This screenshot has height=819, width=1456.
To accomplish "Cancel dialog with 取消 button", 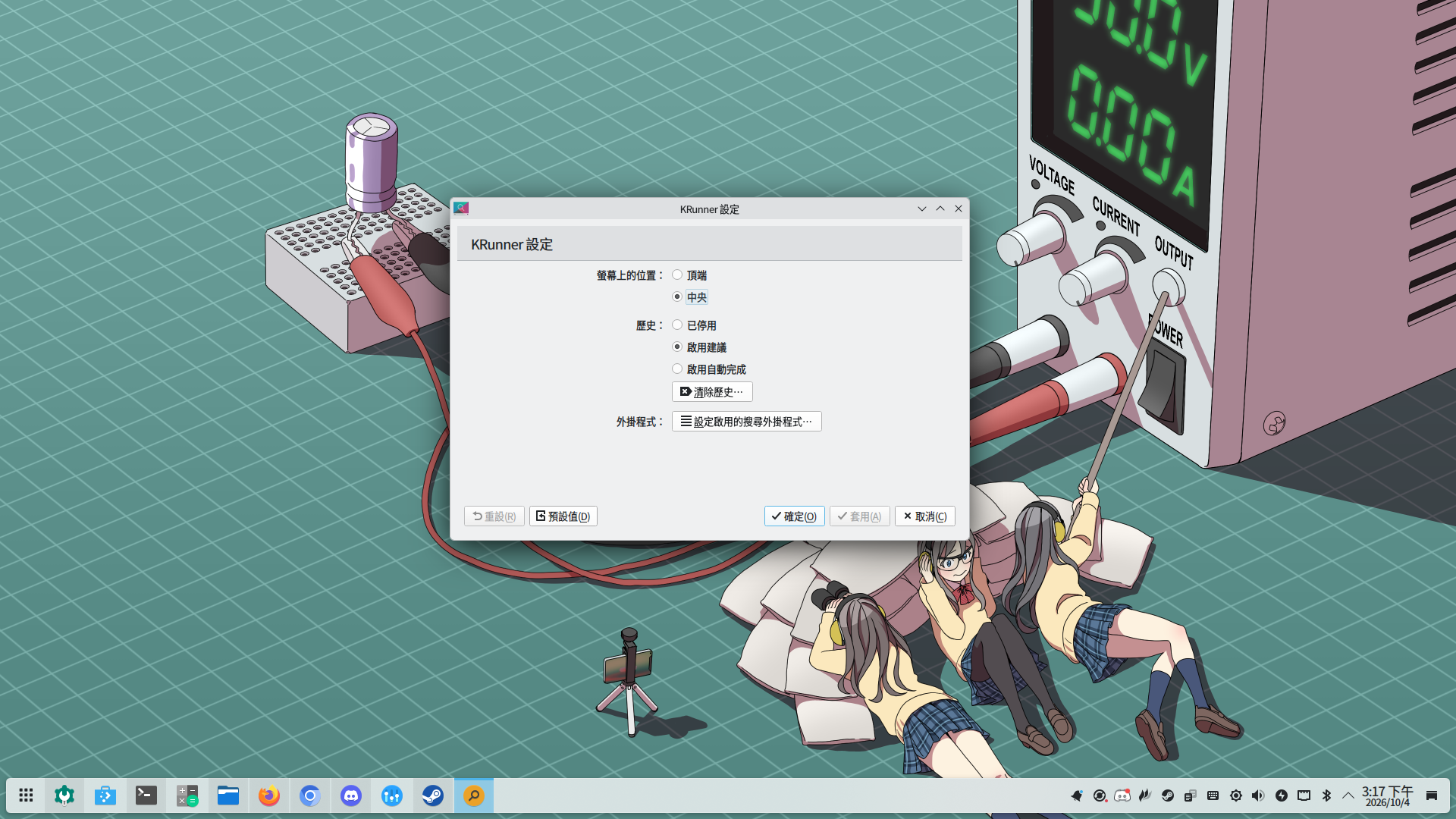I will tap(924, 516).
